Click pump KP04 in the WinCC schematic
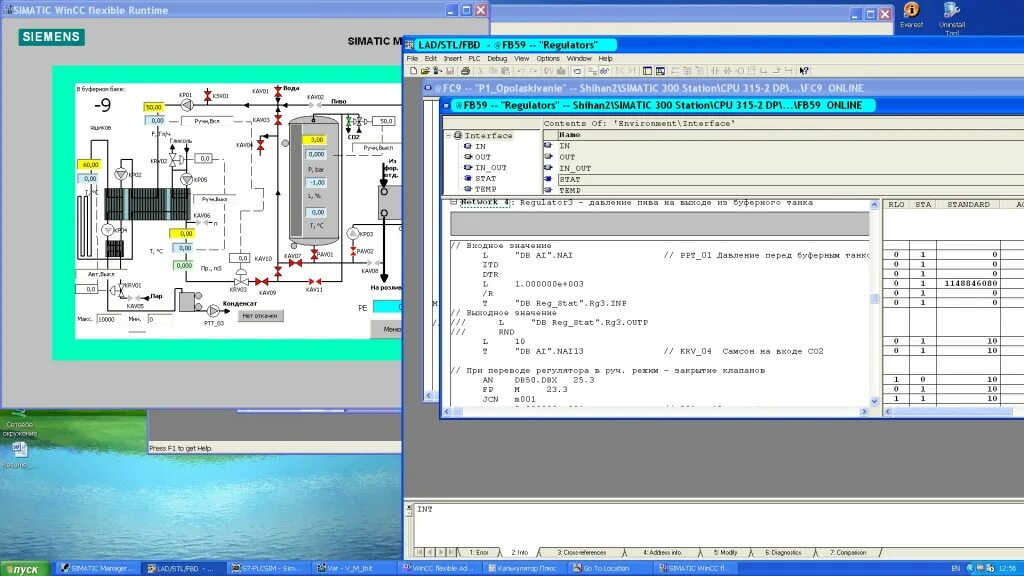The width and height of the screenshot is (1024, 576). 108,230
